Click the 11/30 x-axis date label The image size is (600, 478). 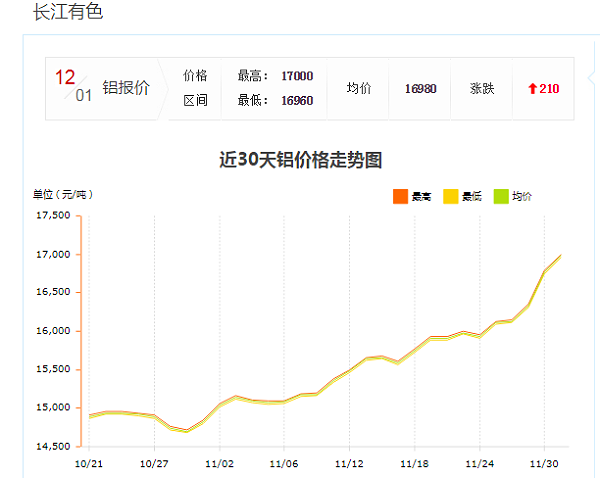tap(544, 464)
